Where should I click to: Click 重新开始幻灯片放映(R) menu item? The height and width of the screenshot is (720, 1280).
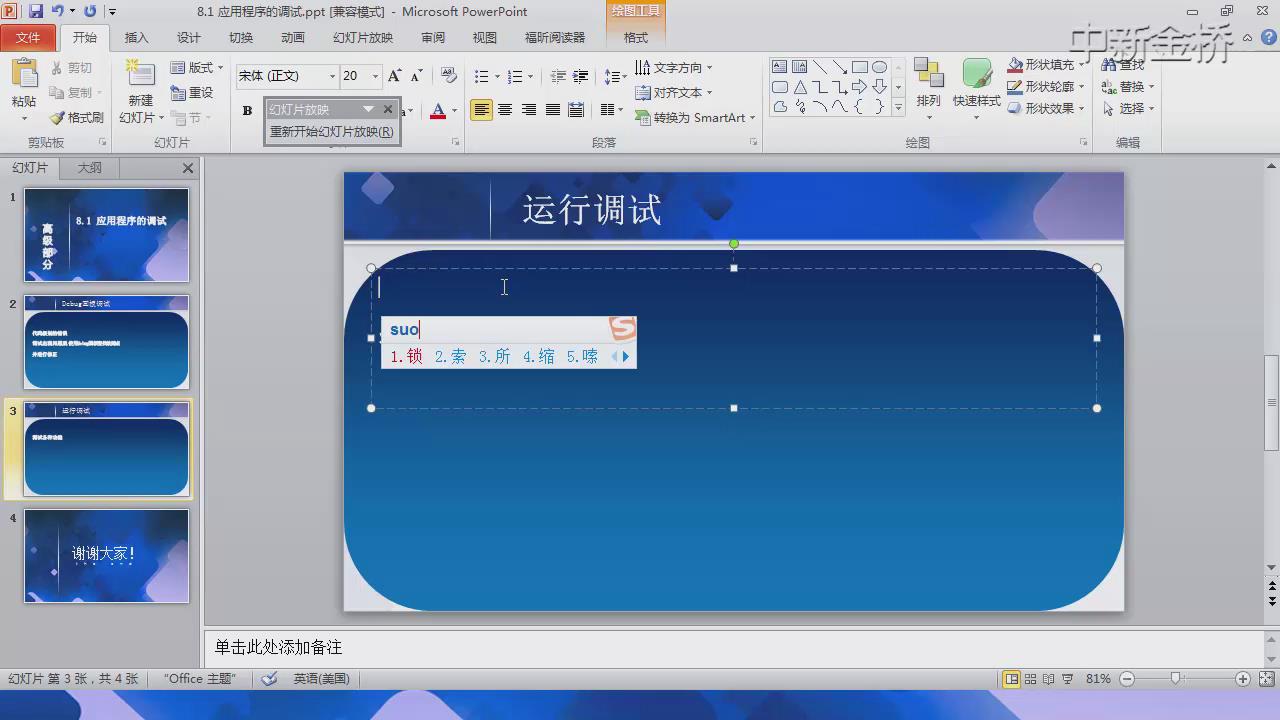(331, 132)
